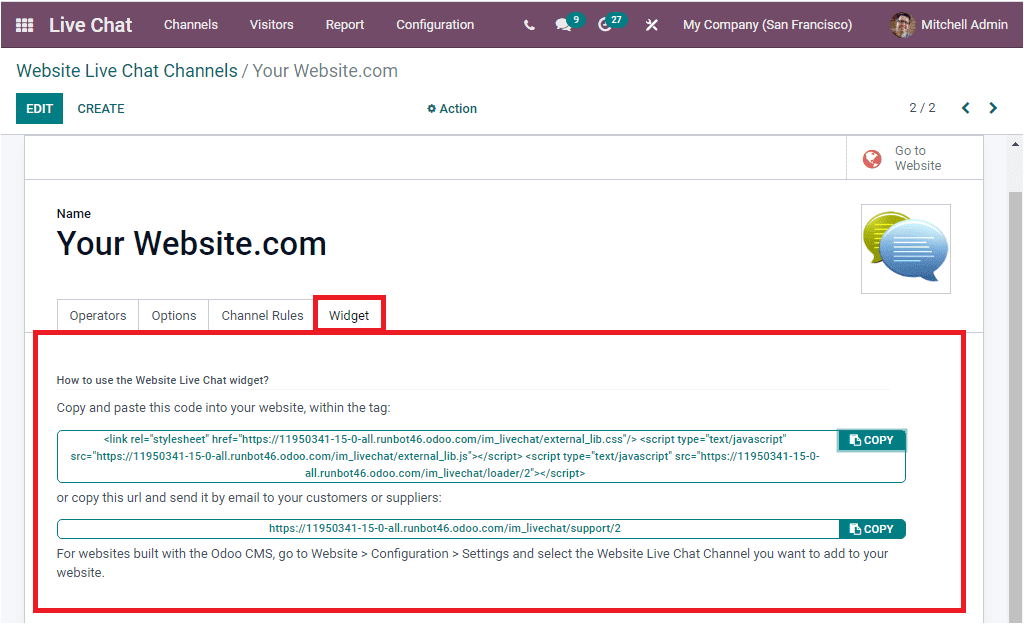
Task: Click the Go to Website globe icon
Action: click(872, 158)
